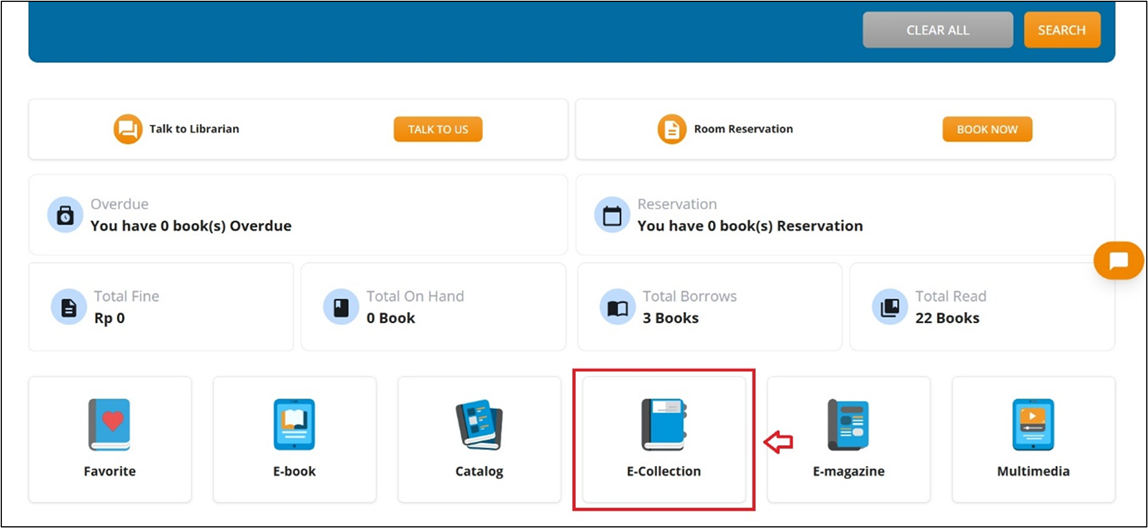
Task: View the Total Read card
Action: pyautogui.click(x=982, y=307)
